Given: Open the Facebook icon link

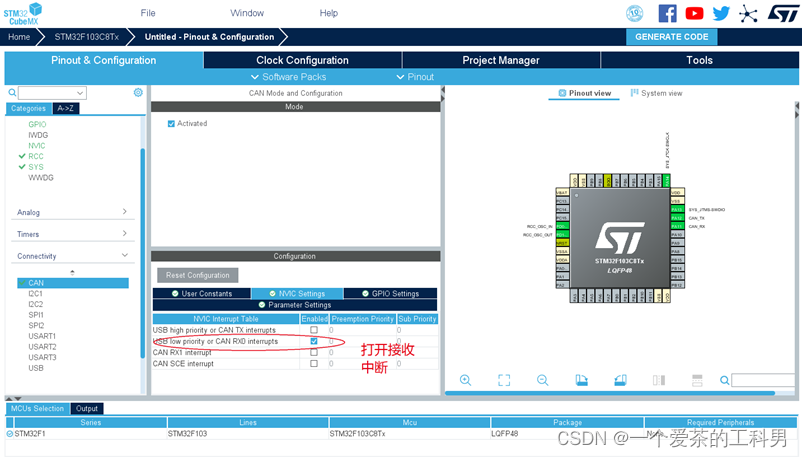Looking at the screenshot, I should click(x=667, y=13).
